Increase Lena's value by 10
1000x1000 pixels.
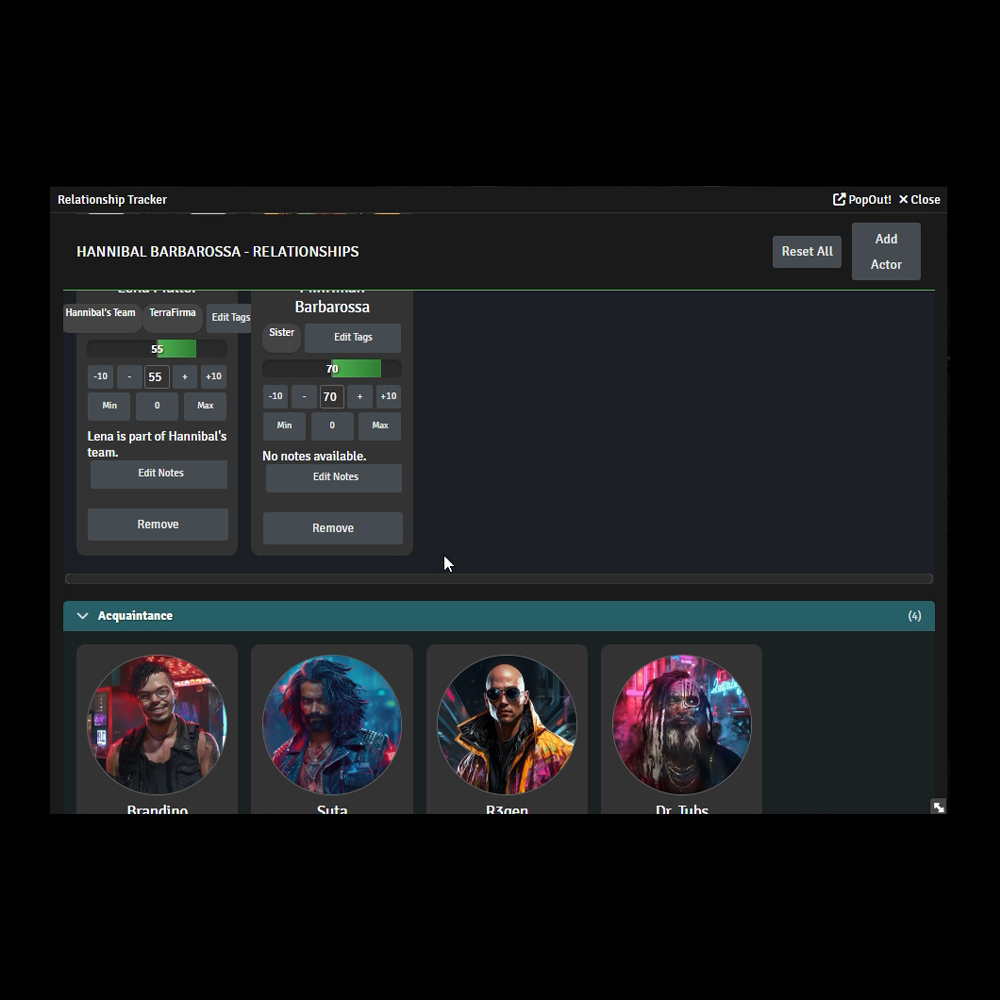pos(214,376)
